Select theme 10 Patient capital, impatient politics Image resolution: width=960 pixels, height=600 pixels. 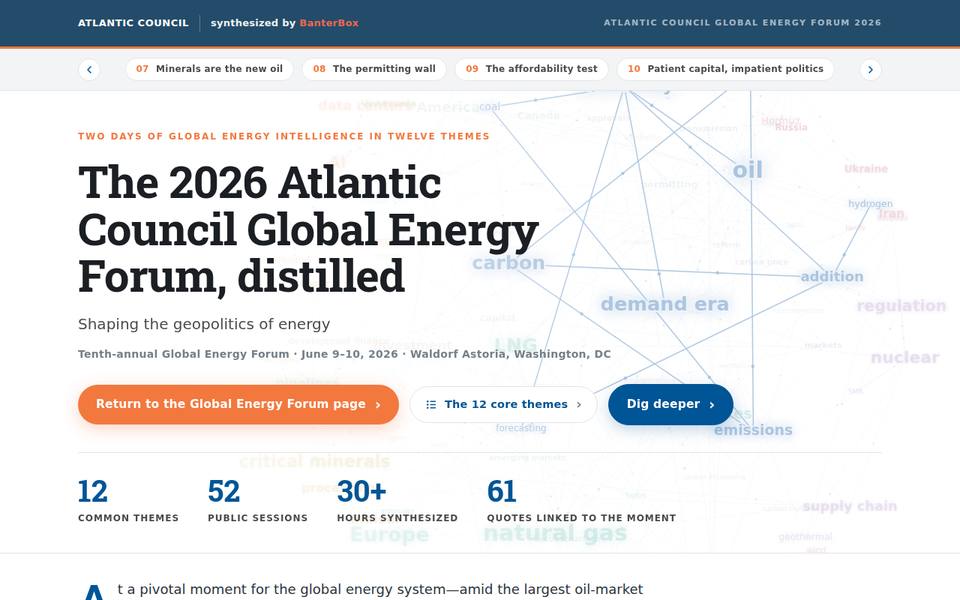point(726,69)
